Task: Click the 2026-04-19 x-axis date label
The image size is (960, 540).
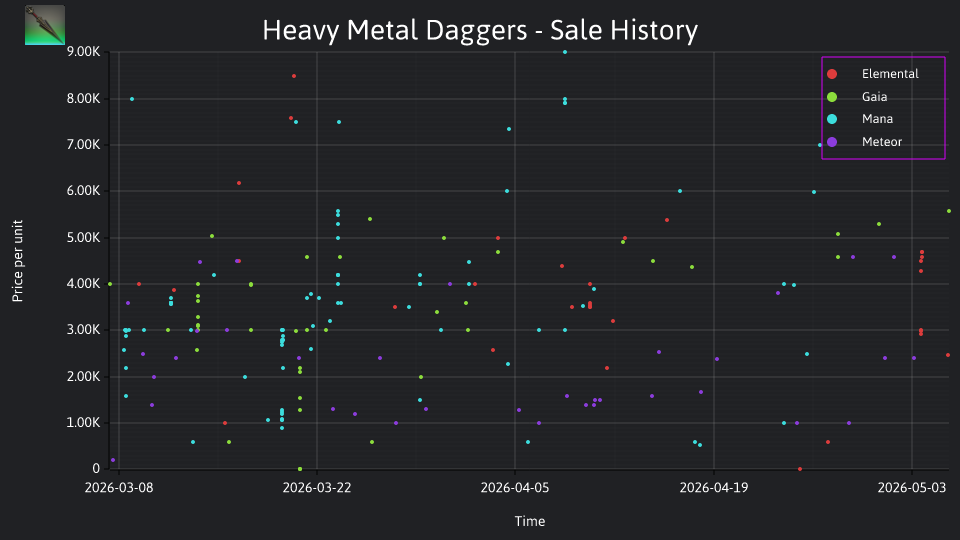Action: coord(714,488)
